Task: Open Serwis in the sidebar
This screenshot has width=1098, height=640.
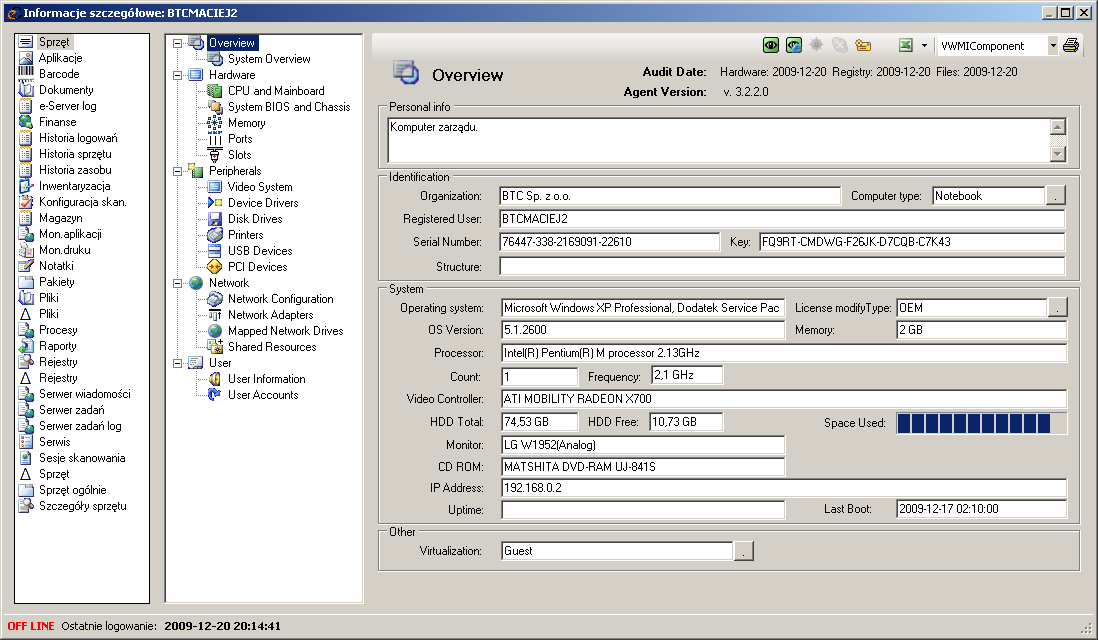Action: point(55,443)
